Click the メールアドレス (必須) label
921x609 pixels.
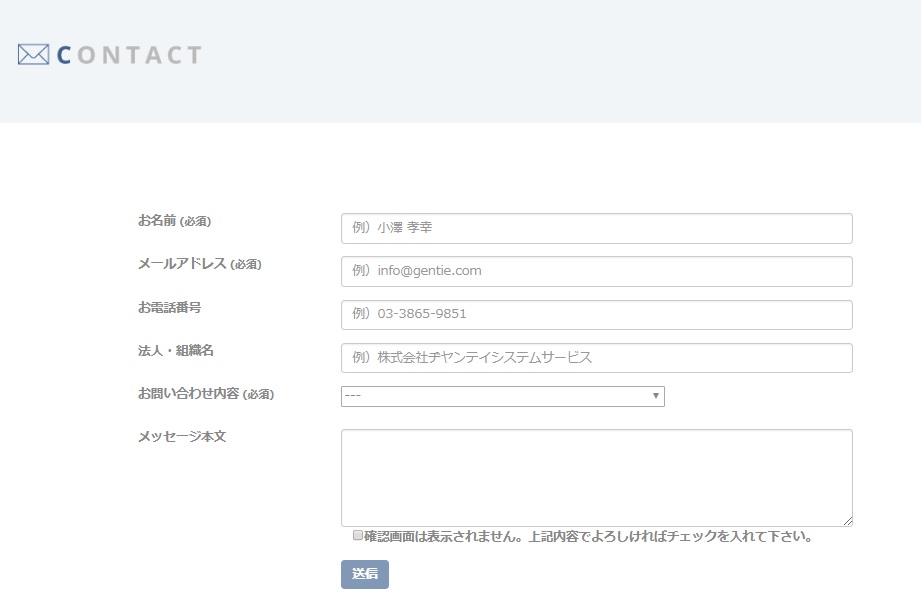[x=200, y=264]
